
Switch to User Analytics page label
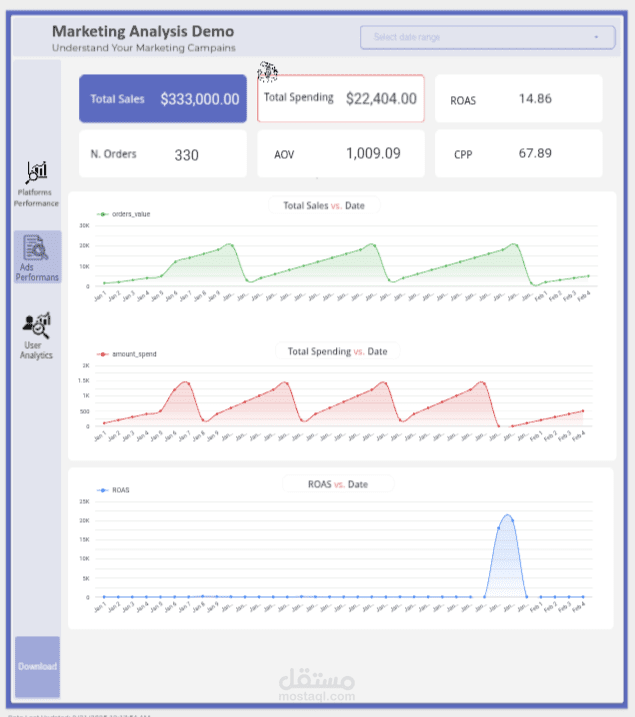point(36,350)
